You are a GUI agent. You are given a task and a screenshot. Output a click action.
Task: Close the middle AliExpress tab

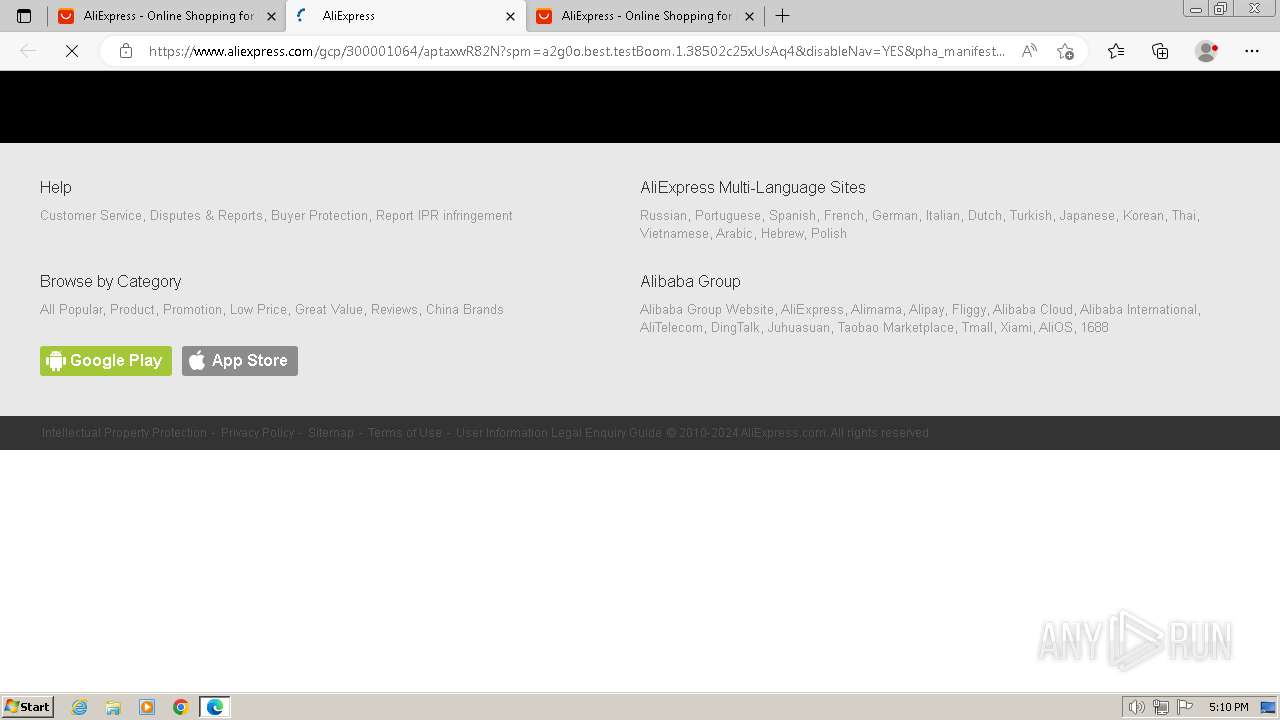click(x=510, y=16)
